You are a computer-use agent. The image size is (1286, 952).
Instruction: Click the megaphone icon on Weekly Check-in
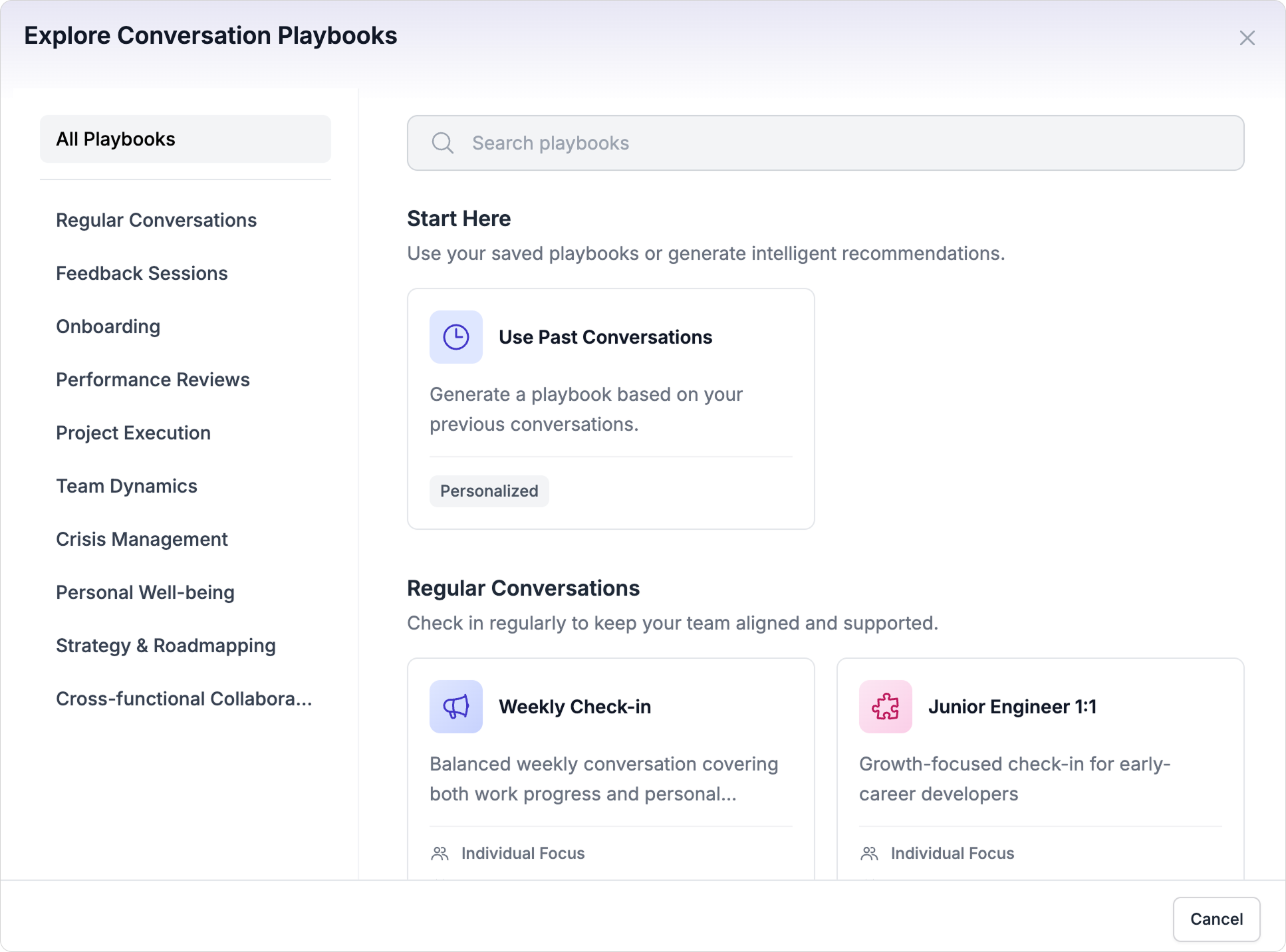(455, 707)
